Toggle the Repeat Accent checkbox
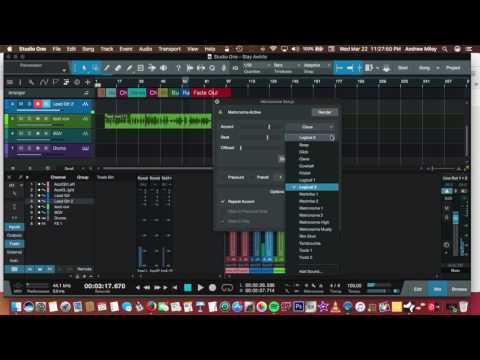The width and height of the screenshot is (480, 360). [x=222, y=202]
